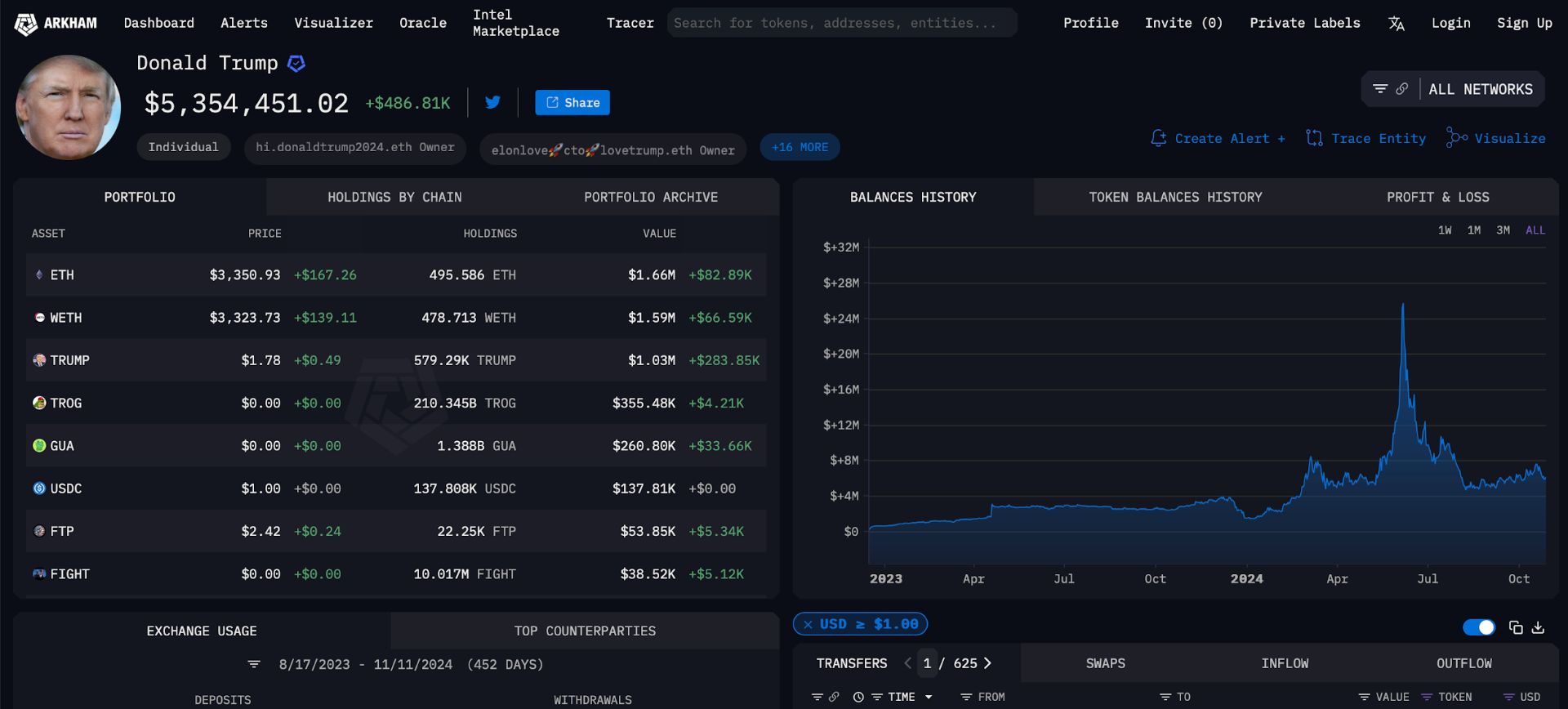
Task: Click the Arkham logo in header
Action: click(x=56, y=24)
